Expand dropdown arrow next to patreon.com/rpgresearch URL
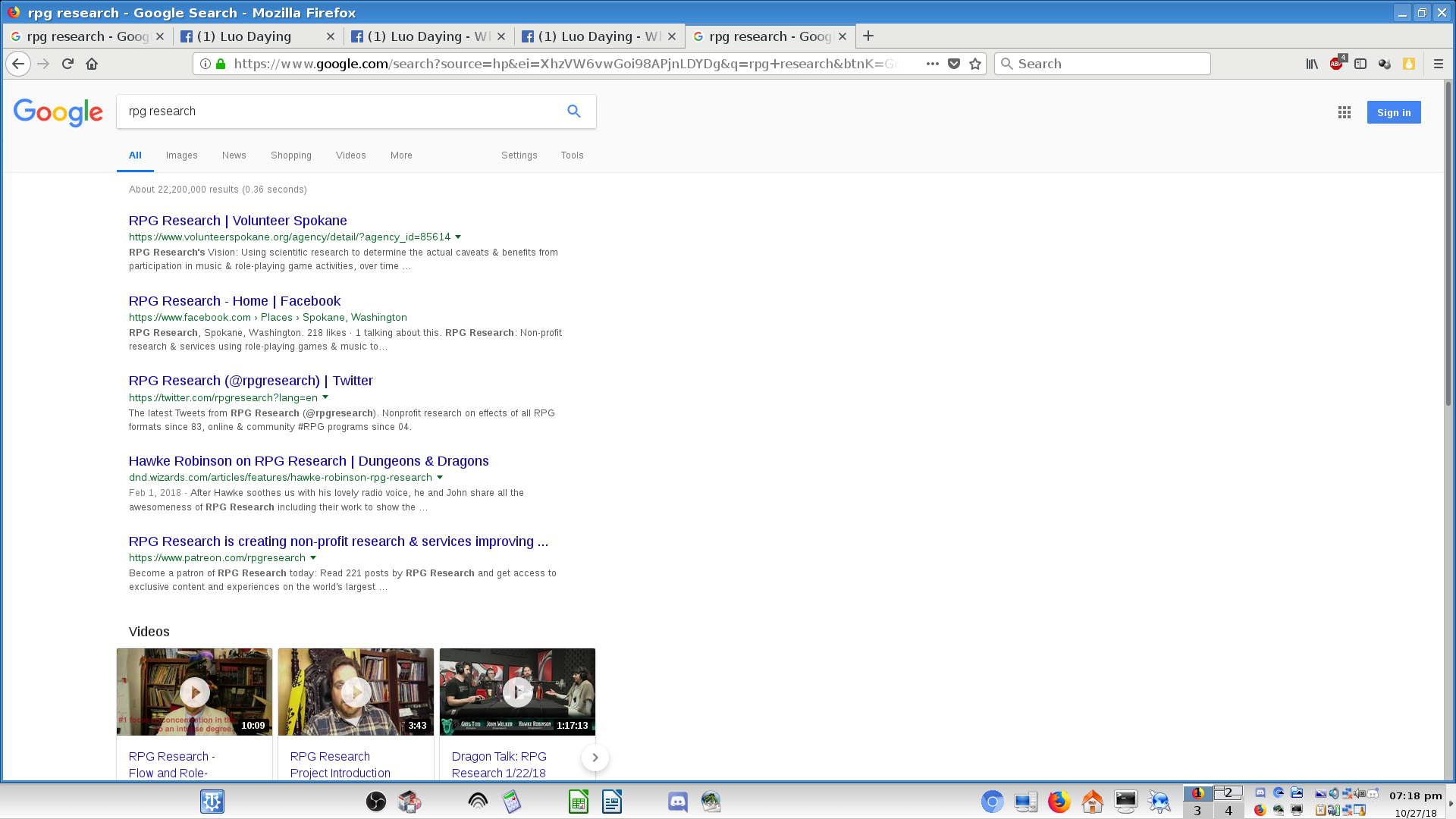 [313, 557]
